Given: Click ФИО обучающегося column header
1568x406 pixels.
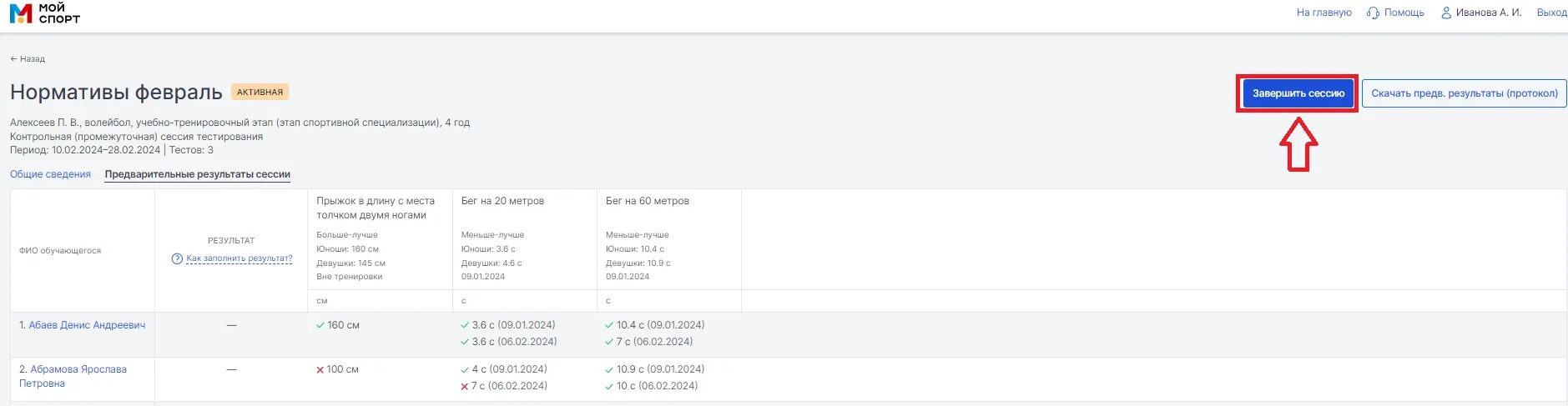Looking at the screenshot, I should tap(60, 250).
